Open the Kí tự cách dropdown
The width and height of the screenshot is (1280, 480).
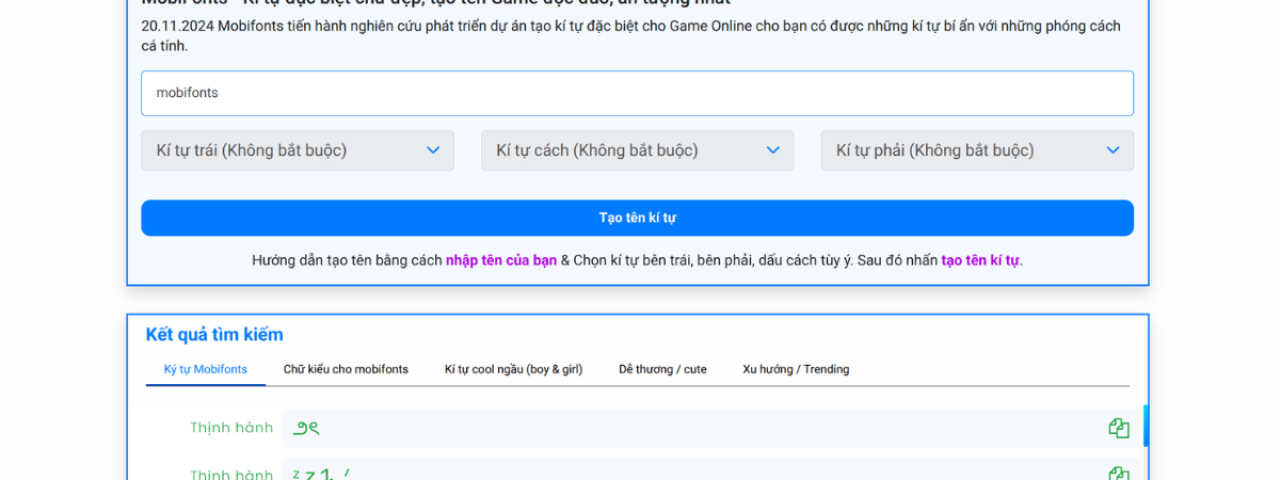click(x=637, y=150)
